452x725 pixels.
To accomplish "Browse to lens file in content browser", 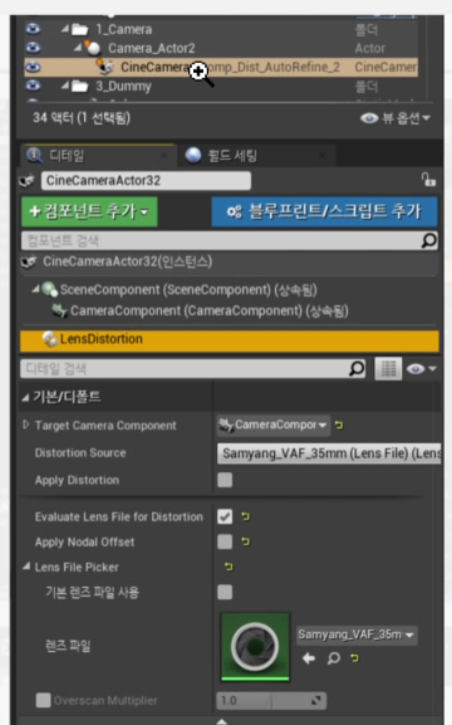I will tap(333, 658).
